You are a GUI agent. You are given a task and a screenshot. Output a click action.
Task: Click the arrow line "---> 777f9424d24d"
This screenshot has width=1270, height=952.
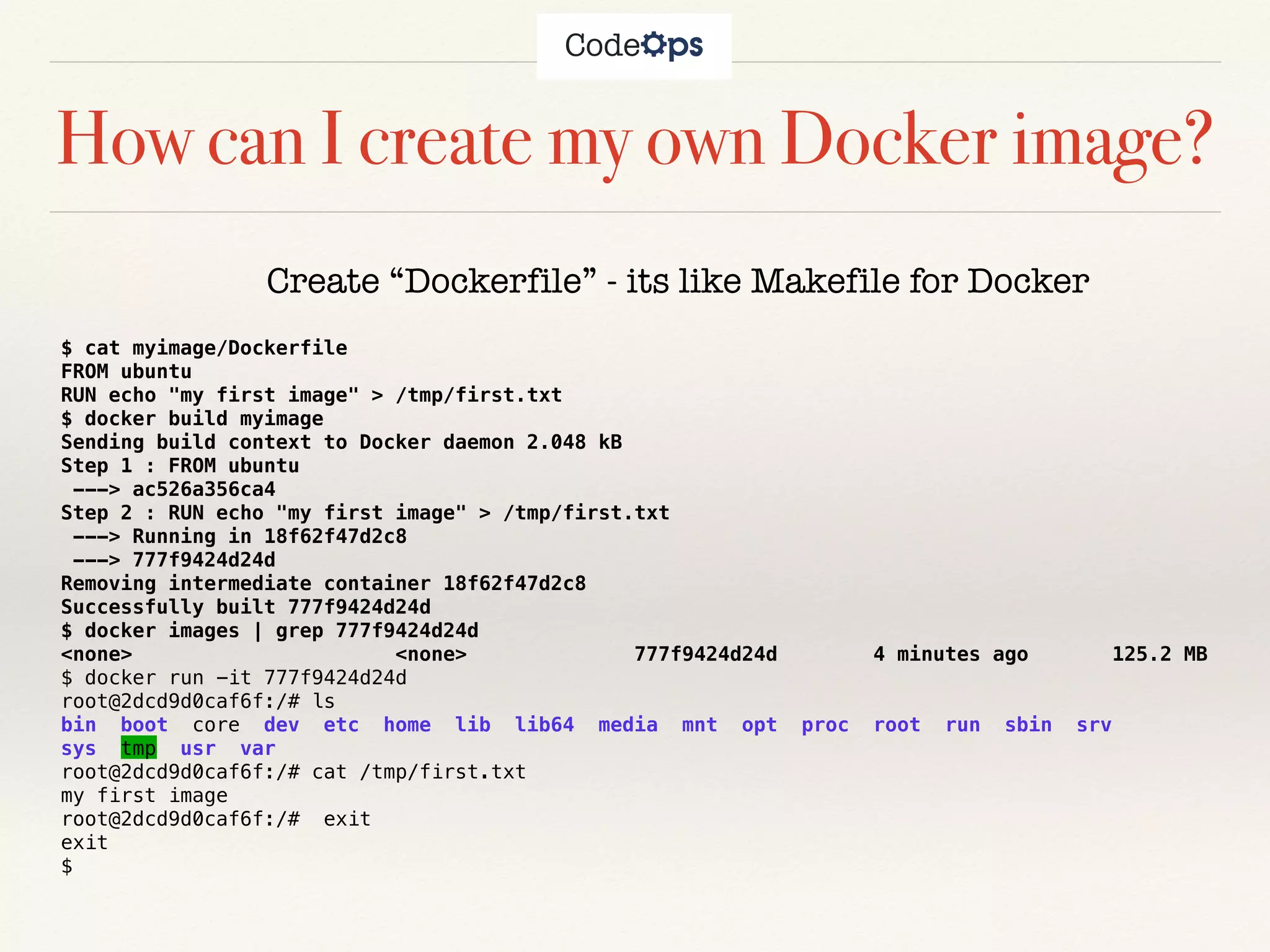(174, 560)
